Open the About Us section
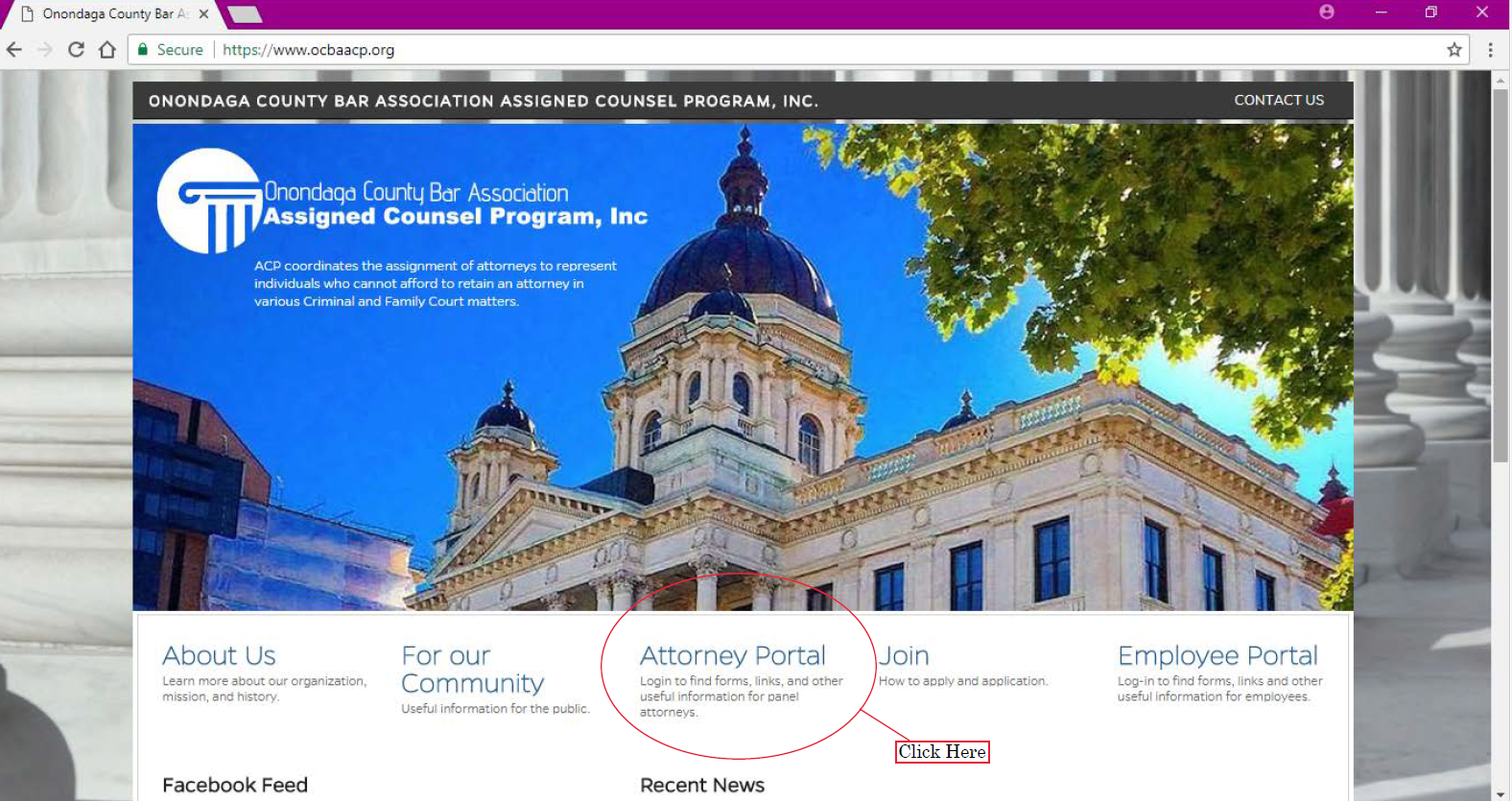Image resolution: width=1512 pixels, height=801 pixels. point(219,656)
